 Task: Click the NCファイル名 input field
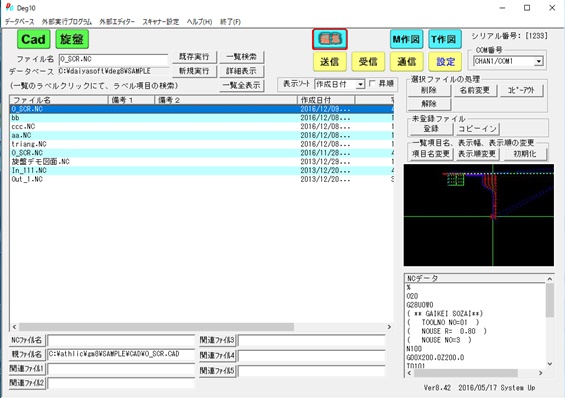pos(121,340)
